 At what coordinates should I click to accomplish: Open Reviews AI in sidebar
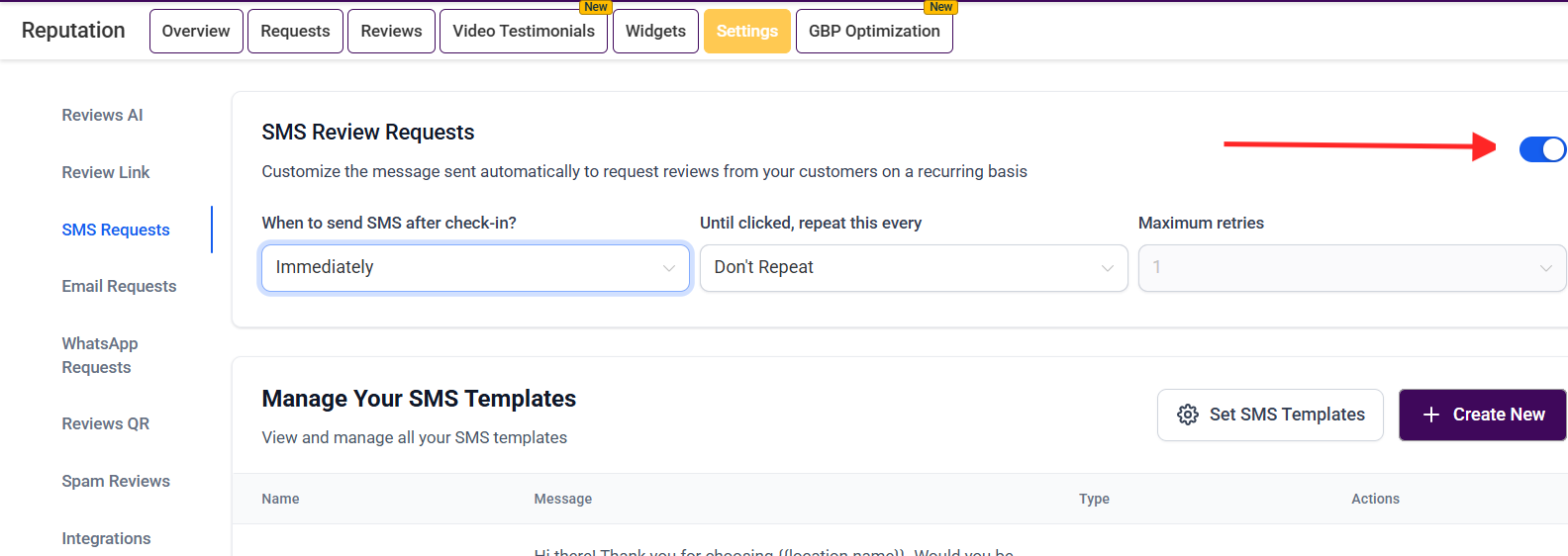click(x=102, y=115)
